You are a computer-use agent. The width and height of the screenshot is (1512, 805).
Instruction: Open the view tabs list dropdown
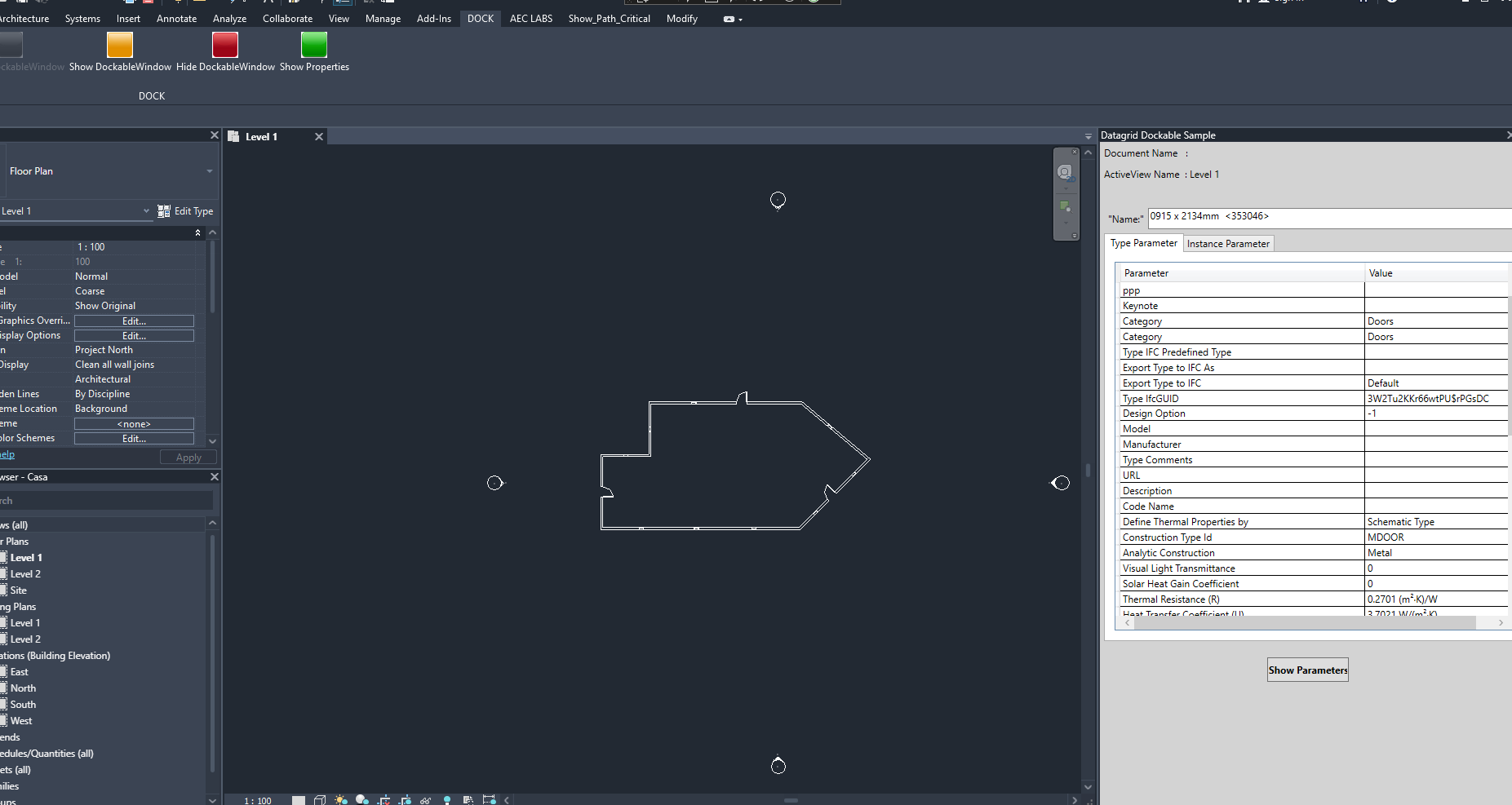(1088, 137)
